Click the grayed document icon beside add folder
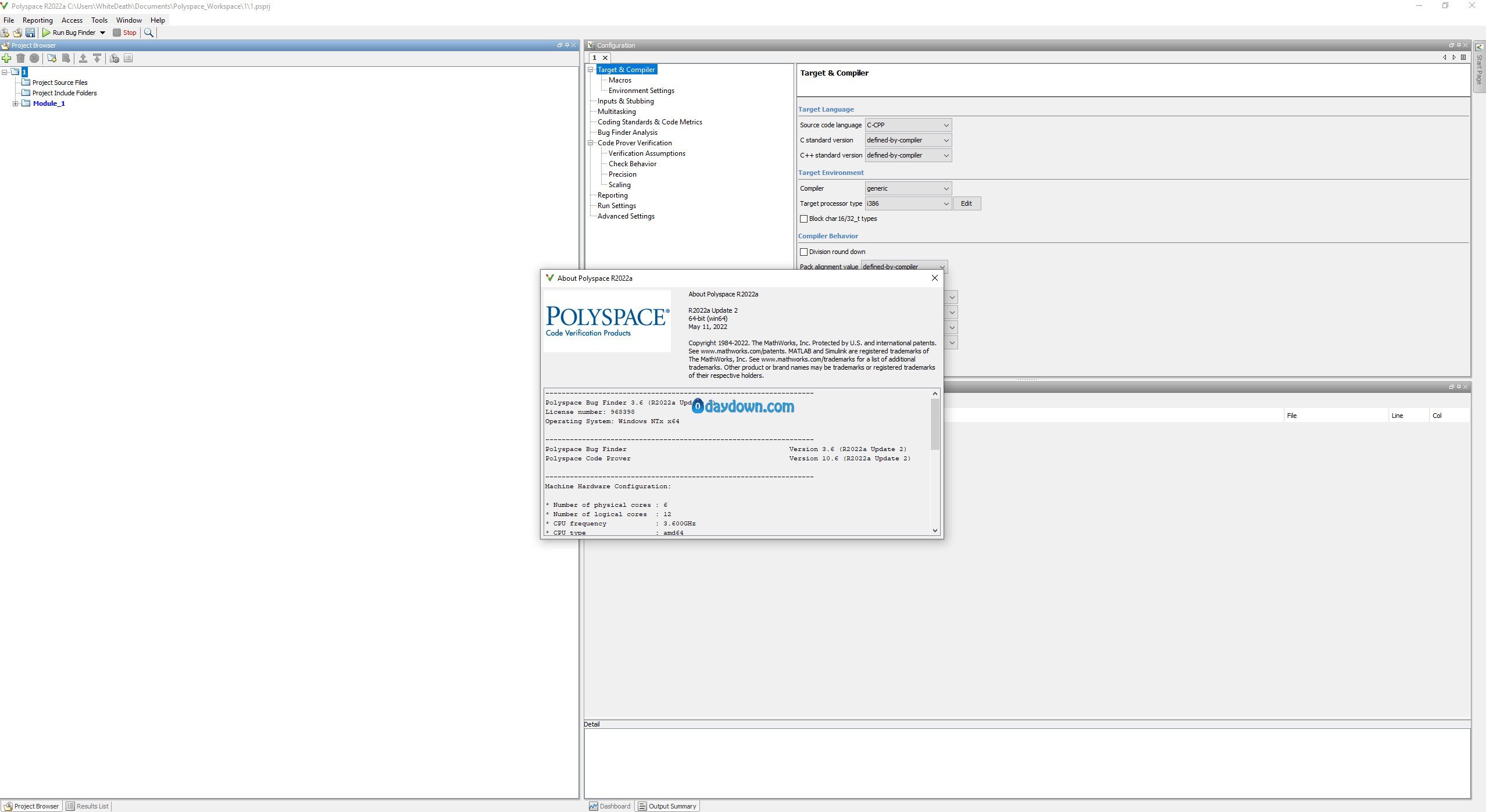The image size is (1486, 812). point(66,58)
